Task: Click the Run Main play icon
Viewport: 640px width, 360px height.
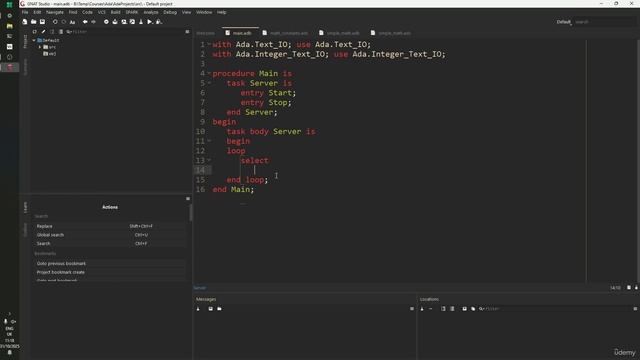Action: tap(150, 22)
